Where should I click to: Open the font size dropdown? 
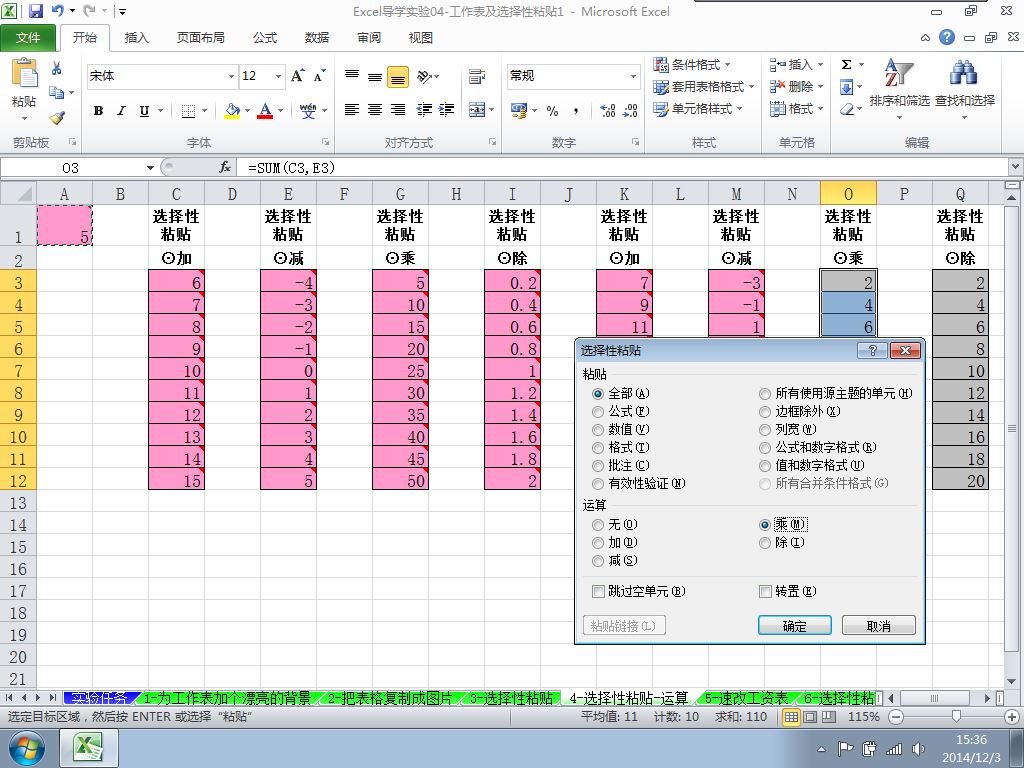click(279, 76)
